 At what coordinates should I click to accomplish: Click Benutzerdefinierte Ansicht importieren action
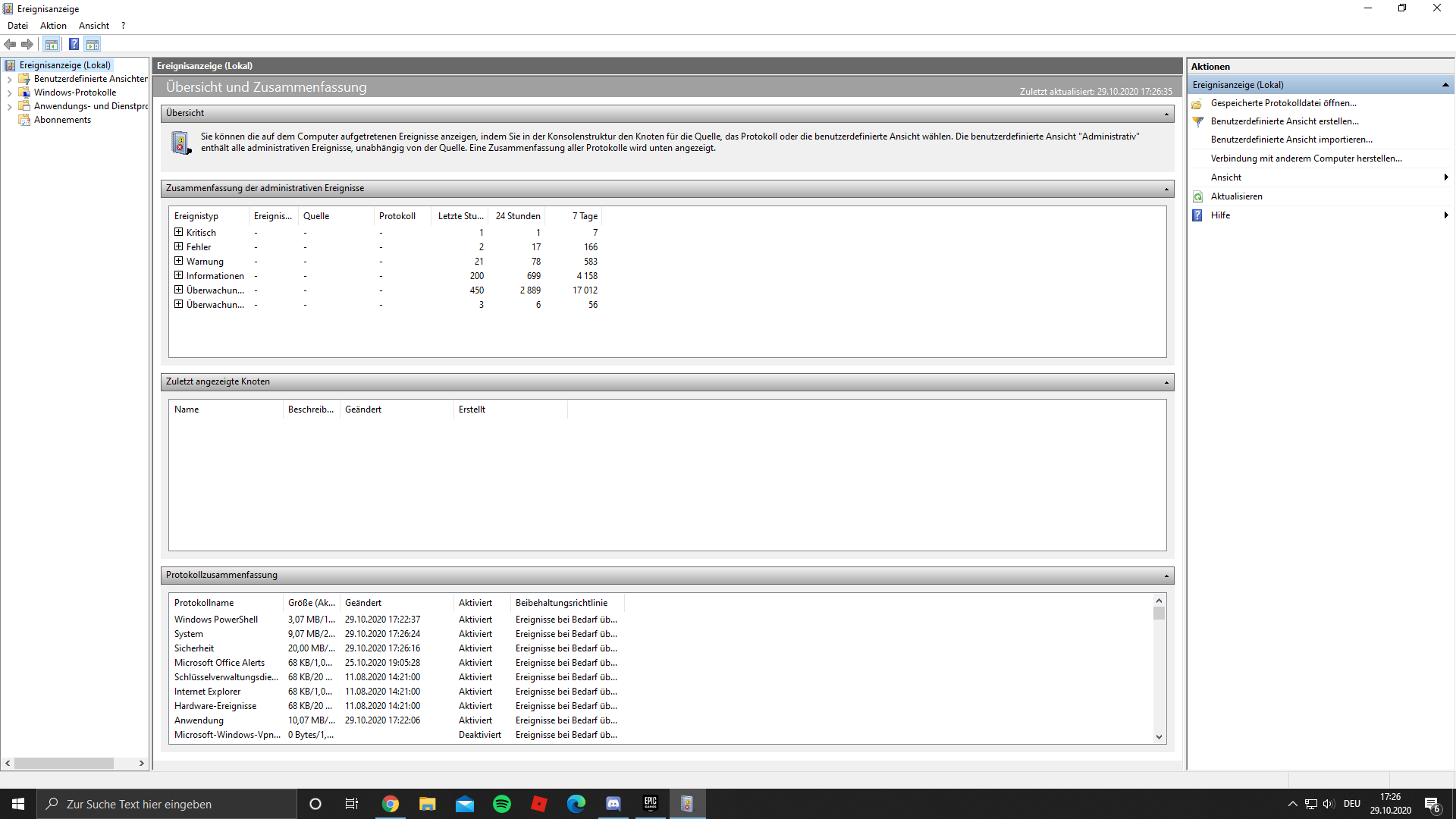[x=1291, y=140]
